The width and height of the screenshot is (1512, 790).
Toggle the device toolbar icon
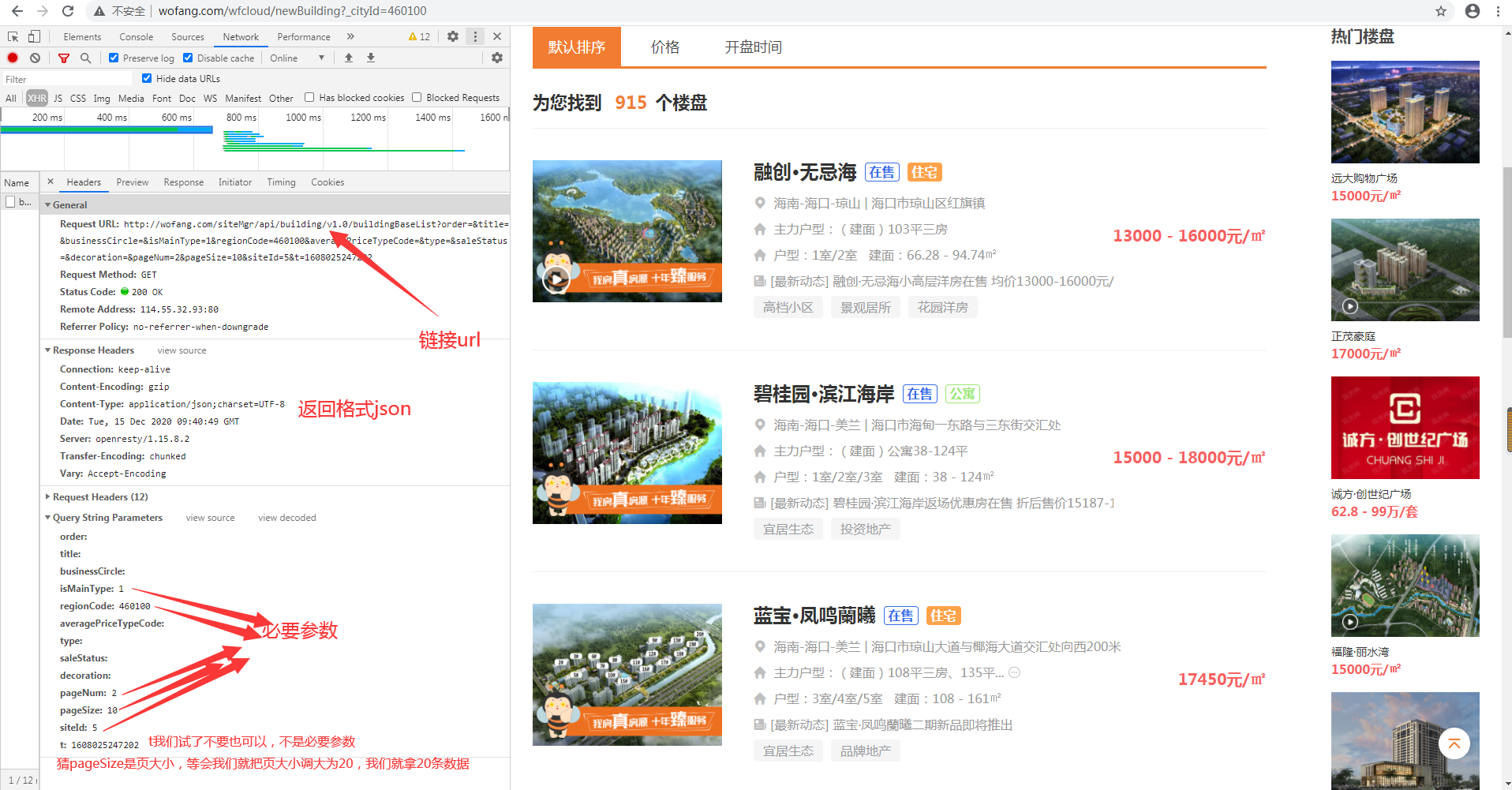pyautogui.click(x=34, y=36)
